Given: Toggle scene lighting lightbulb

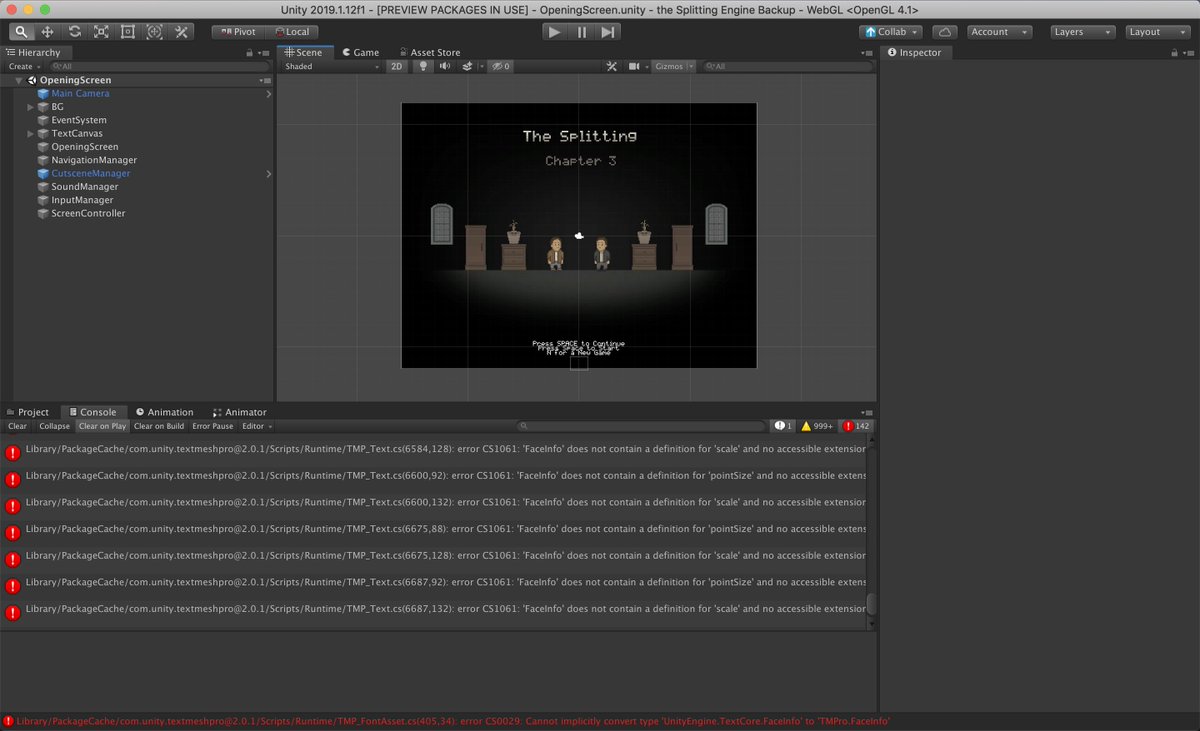Looking at the screenshot, I should click(422, 66).
